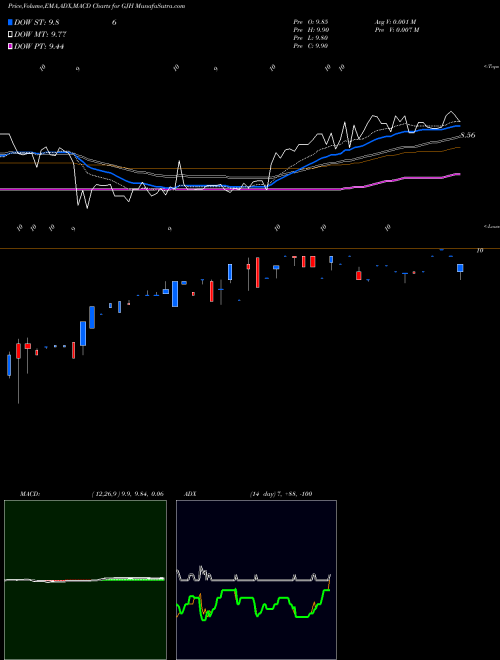Click the '<-Tops' marker label
500x660 pixels.
pyautogui.click(x=492, y=67)
